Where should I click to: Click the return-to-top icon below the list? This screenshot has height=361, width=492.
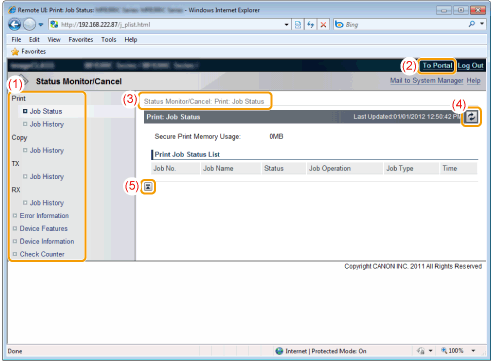click(148, 186)
